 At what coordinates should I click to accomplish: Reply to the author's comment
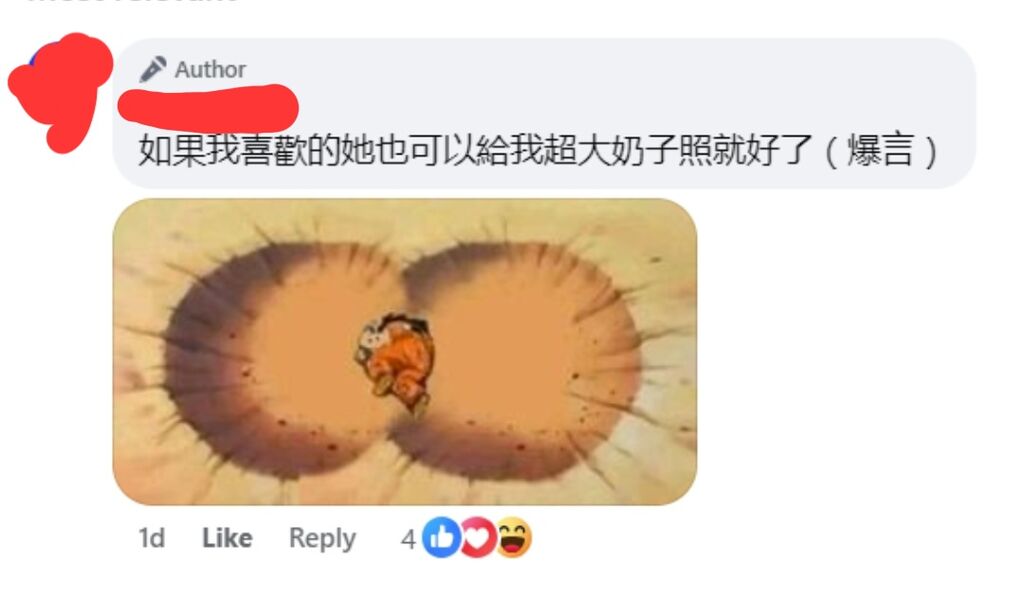click(323, 539)
